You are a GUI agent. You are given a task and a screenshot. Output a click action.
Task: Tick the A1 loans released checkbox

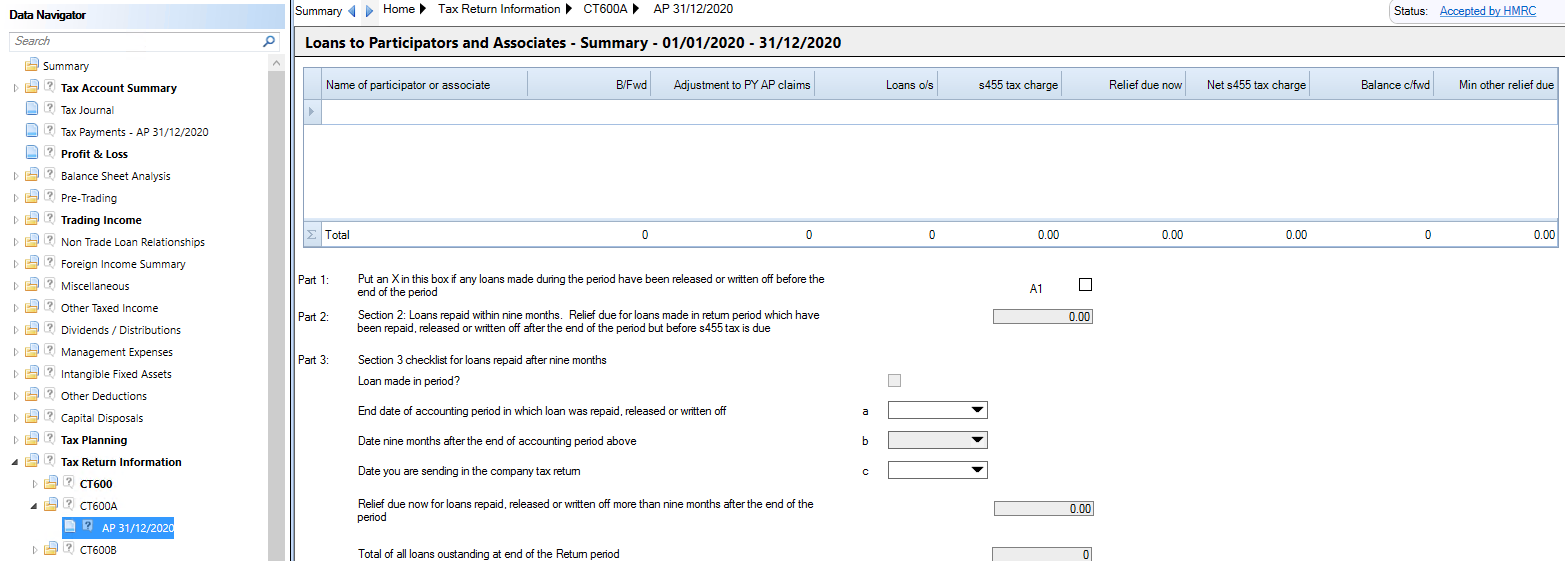pyautogui.click(x=1086, y=285)
